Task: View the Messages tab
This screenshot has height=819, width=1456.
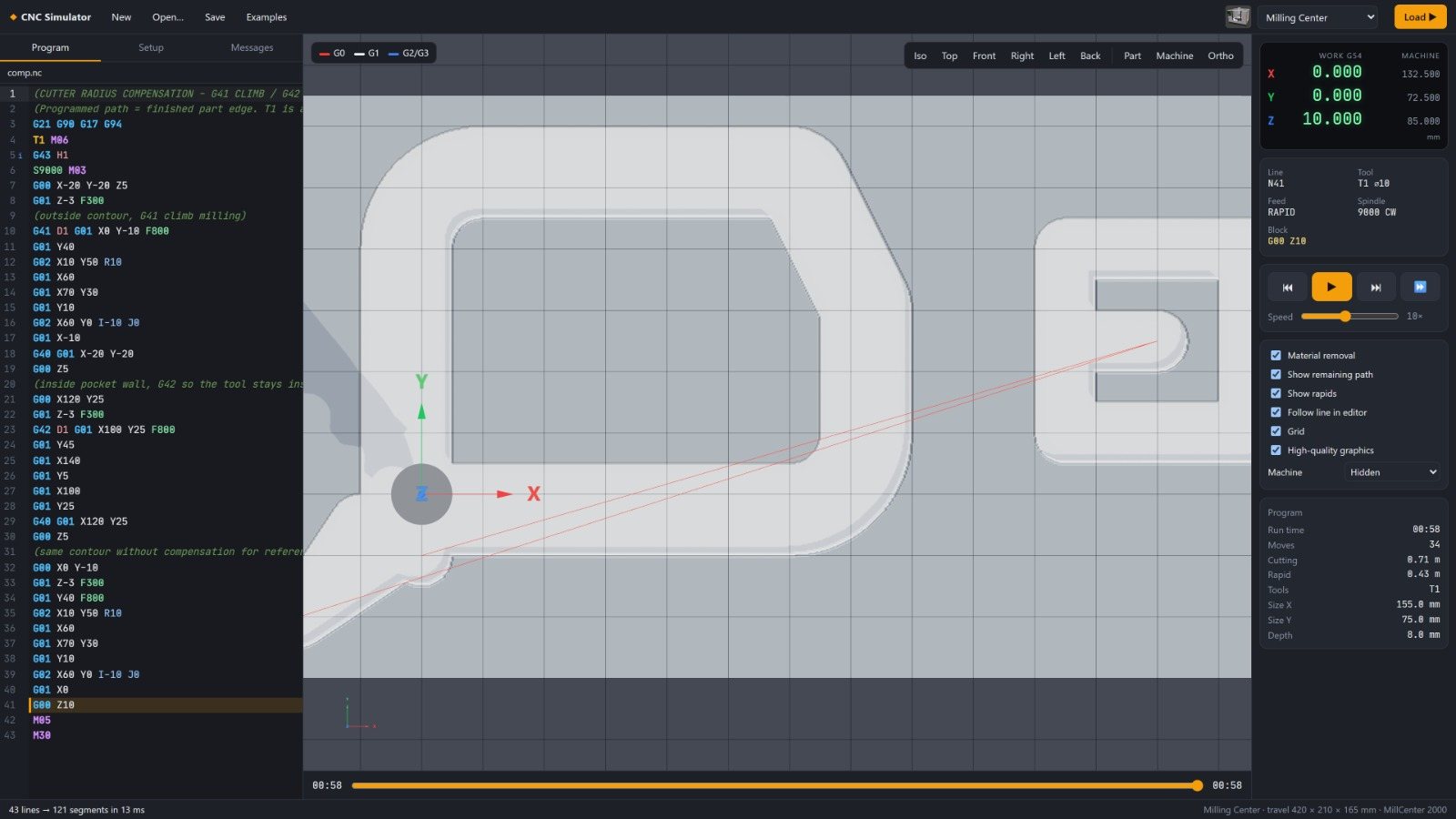Action: pyautogui.click(x=252, y=48)
